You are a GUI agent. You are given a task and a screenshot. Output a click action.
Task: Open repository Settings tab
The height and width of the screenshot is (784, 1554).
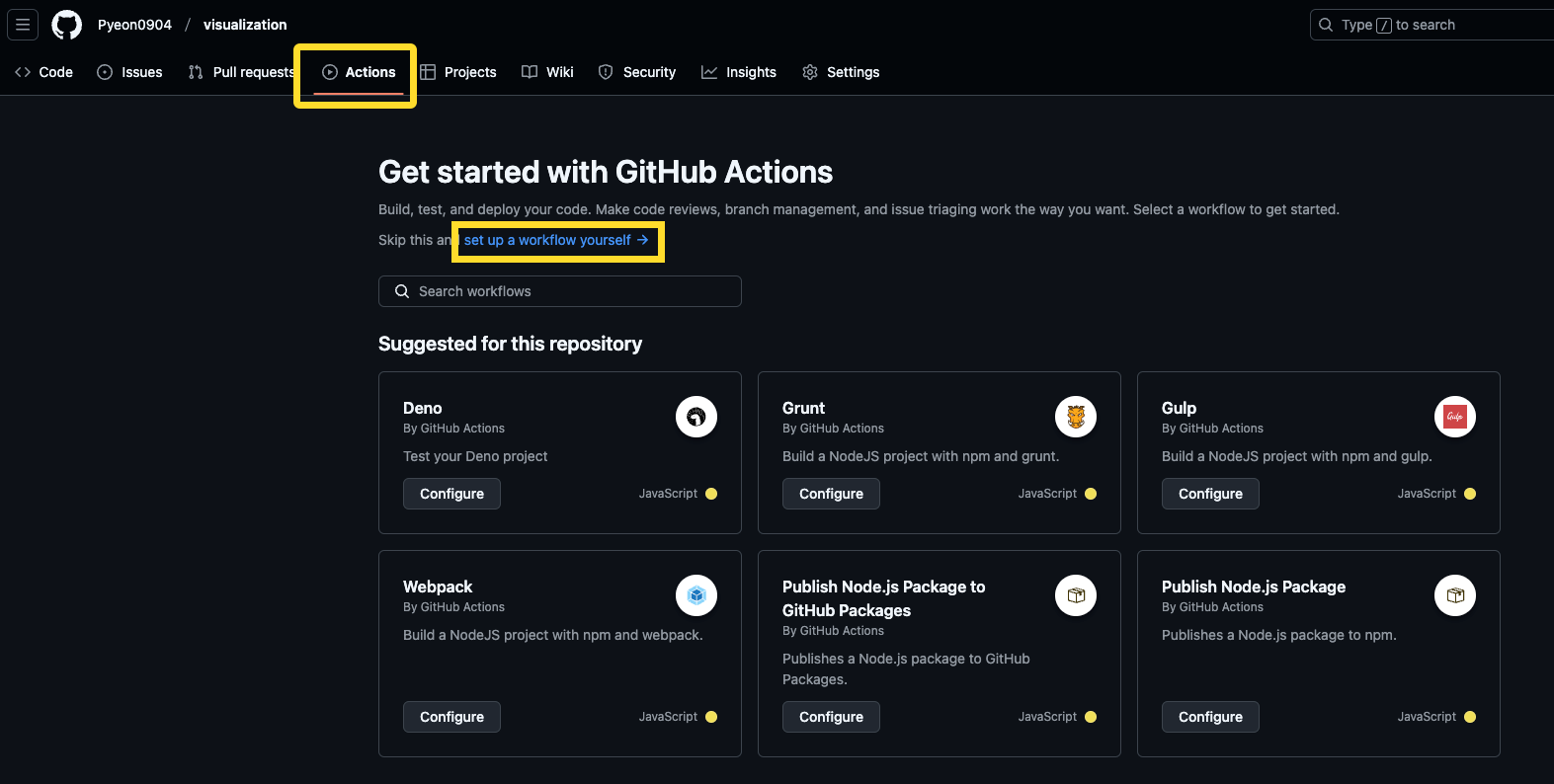tap(841, 72)
